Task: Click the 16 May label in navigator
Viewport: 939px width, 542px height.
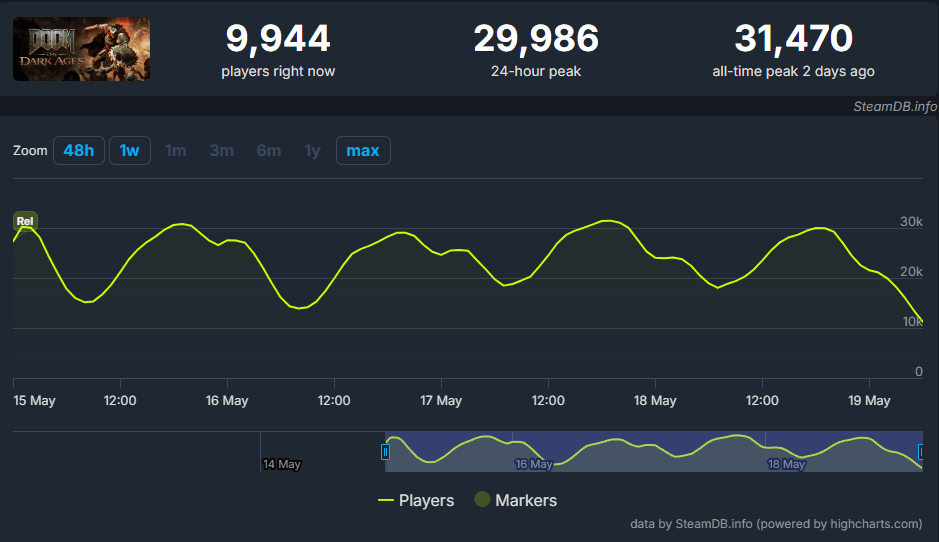Action: (534, 464)
